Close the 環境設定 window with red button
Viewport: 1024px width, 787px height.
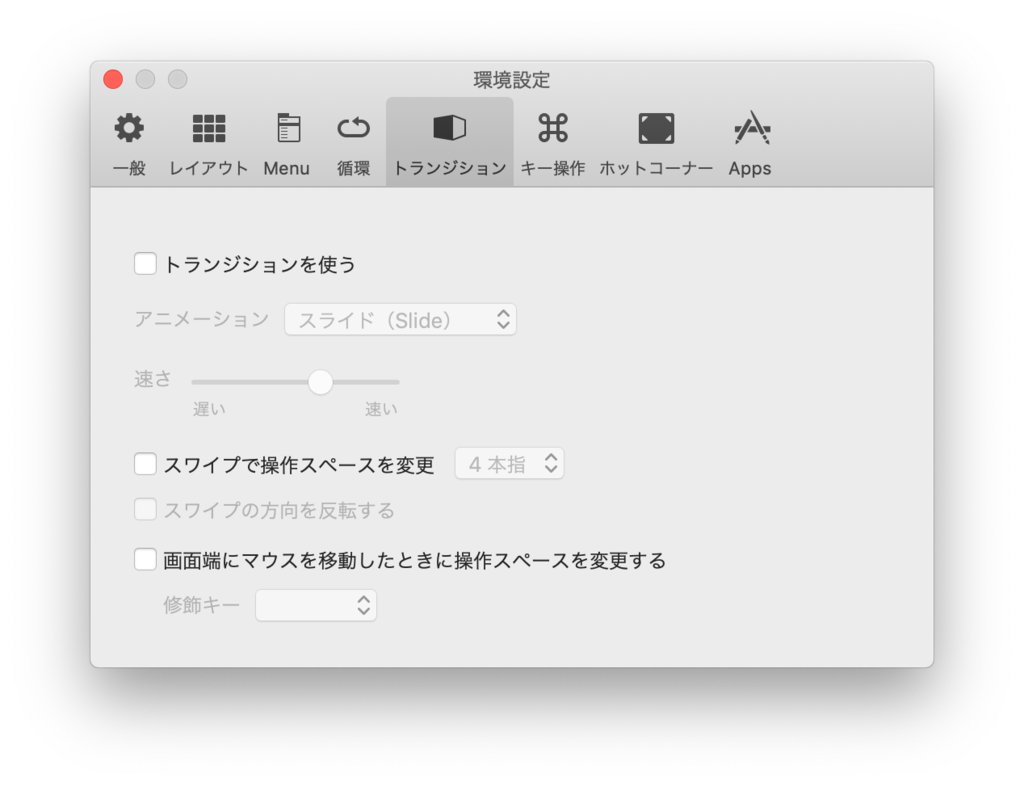113,79
